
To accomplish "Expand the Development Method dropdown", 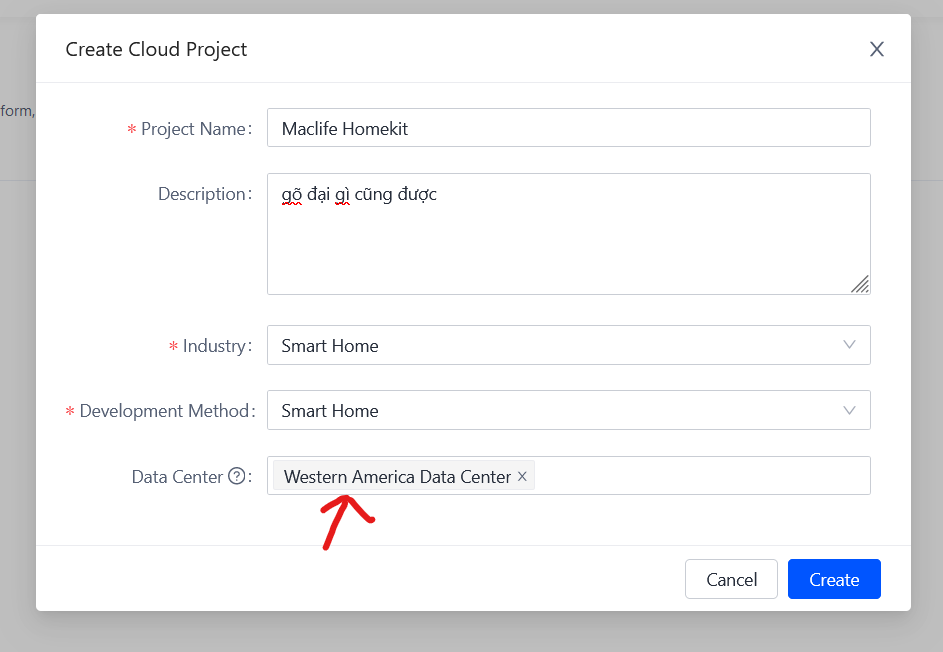I will (560, 410).
